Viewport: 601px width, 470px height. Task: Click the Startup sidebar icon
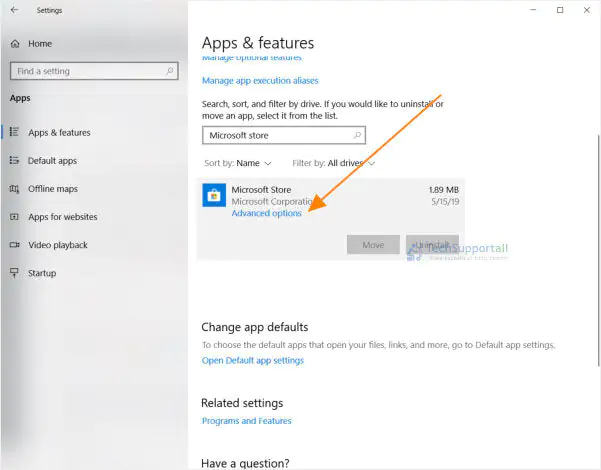point(14,273)
